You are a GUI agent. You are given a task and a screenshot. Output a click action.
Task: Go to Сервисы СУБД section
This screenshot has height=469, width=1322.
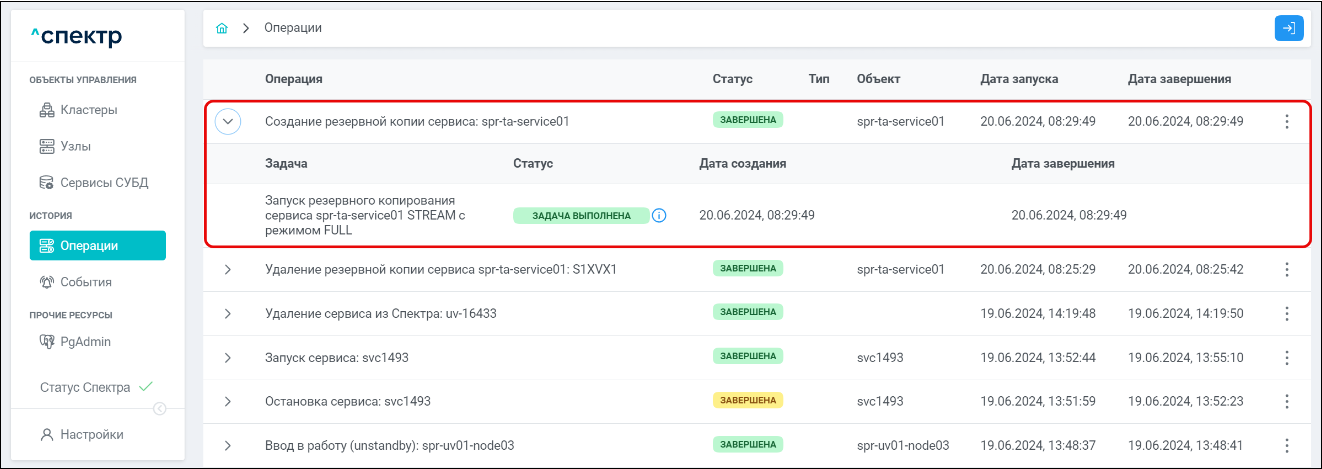pos(96,182)
